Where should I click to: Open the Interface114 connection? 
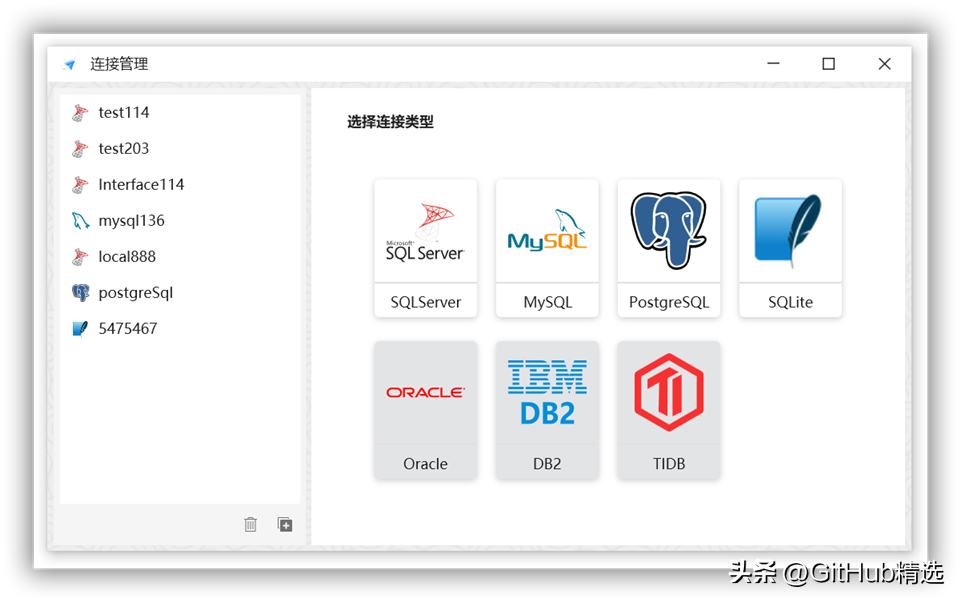(180, 185)
